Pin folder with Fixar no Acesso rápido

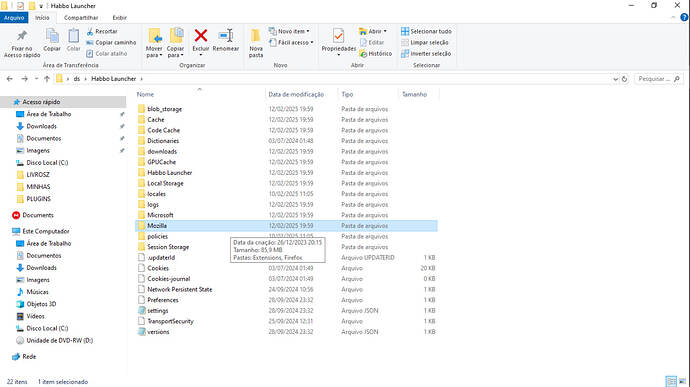point(22,44)
